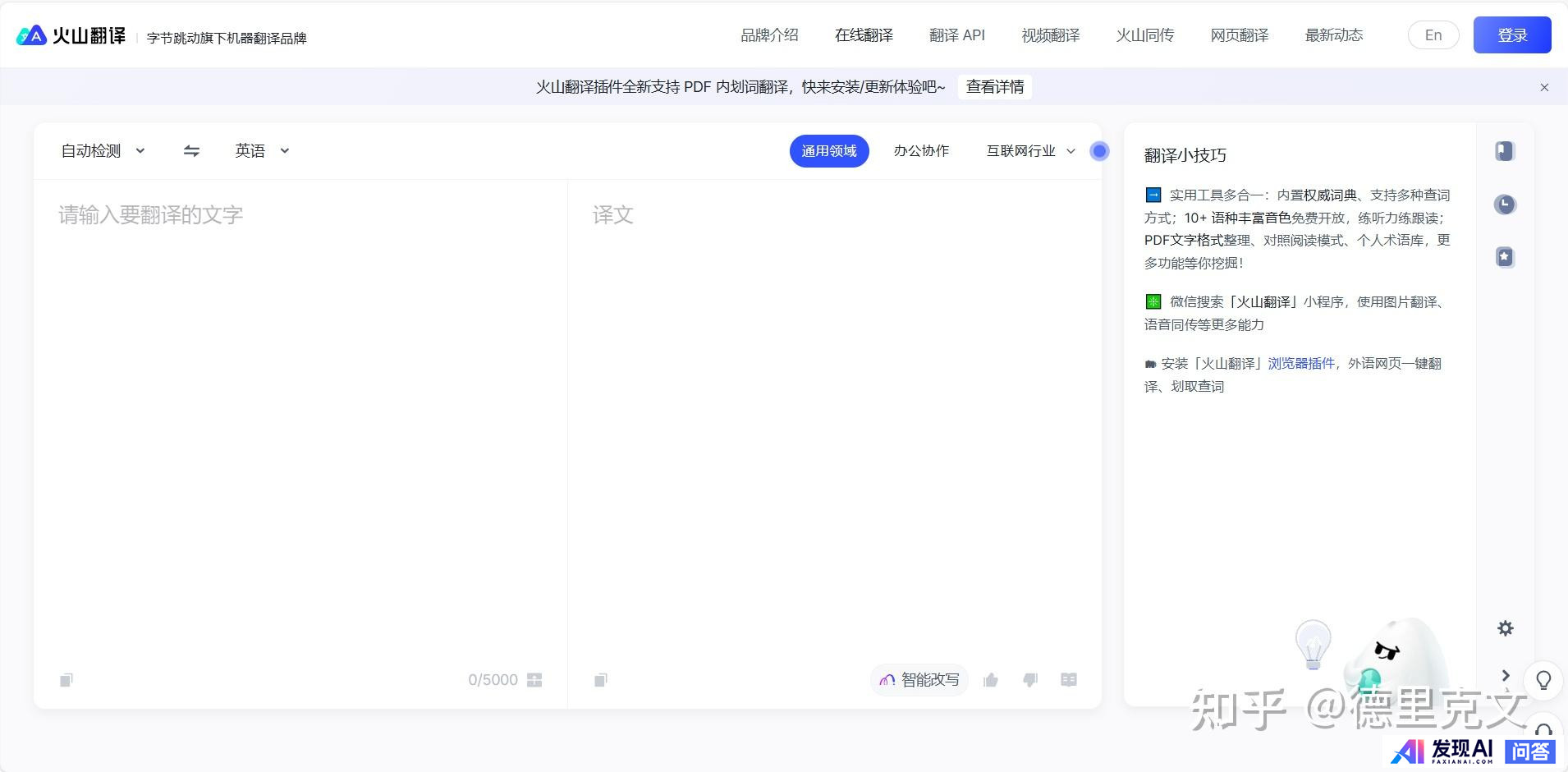
Task: Copy the translated text icon
Action: (x=601, y=680)
